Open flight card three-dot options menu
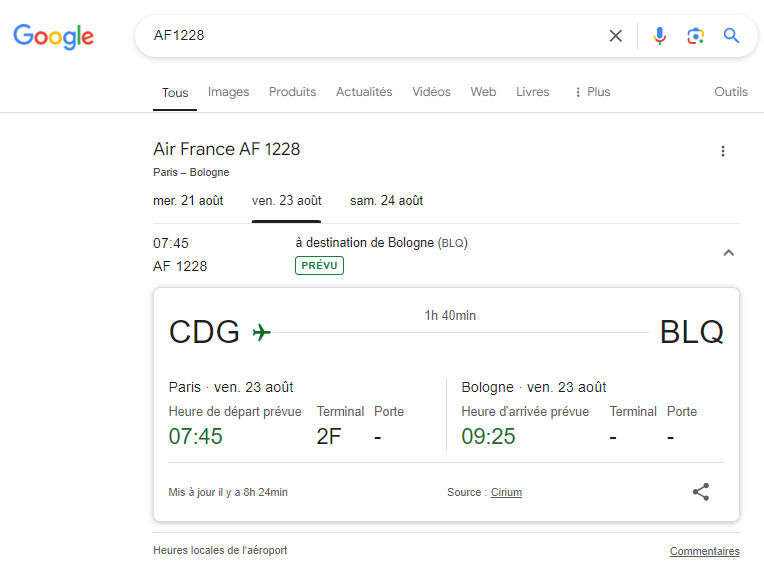764x561 pixels. pyautogui.click(x=723, y=151)
